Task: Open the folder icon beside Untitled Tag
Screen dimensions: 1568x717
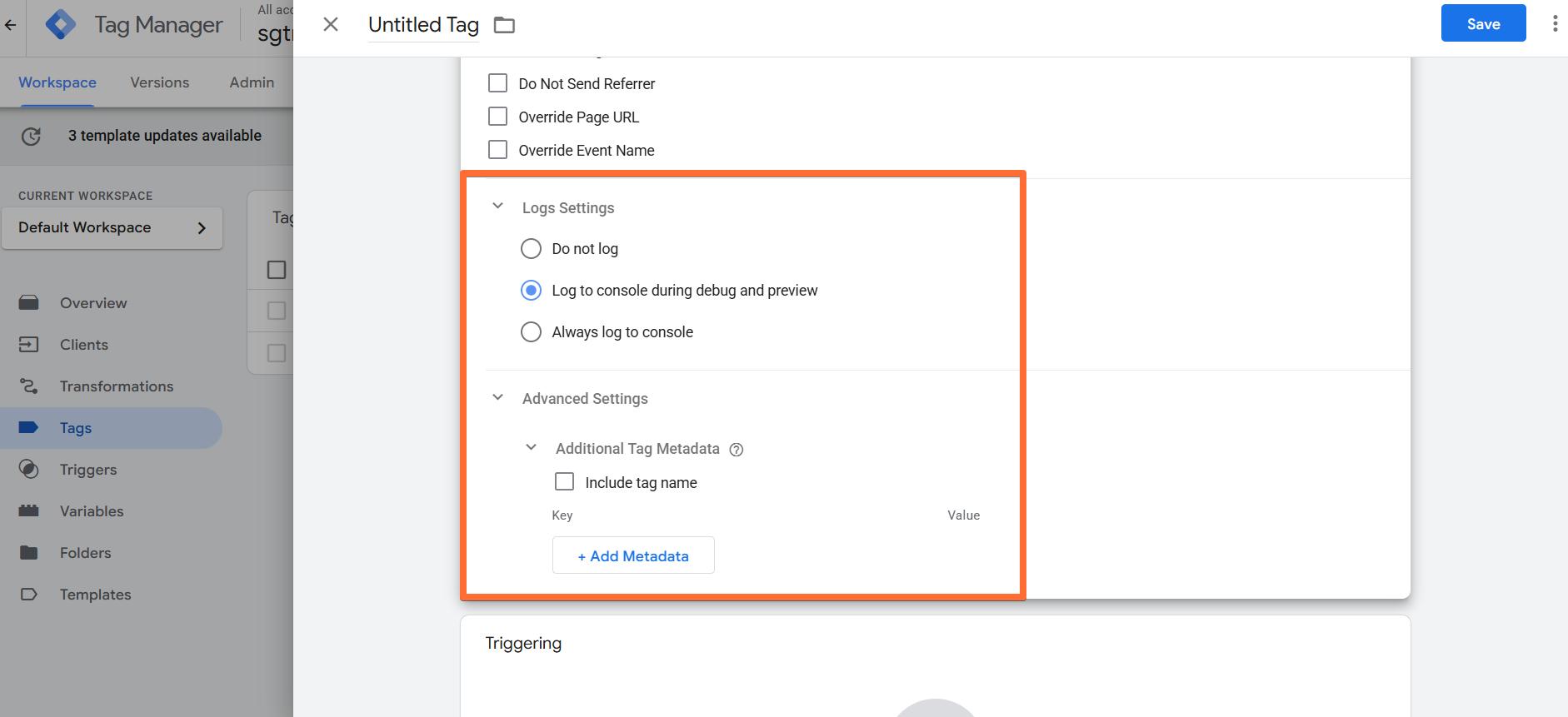Action: [x=504, y=25]
